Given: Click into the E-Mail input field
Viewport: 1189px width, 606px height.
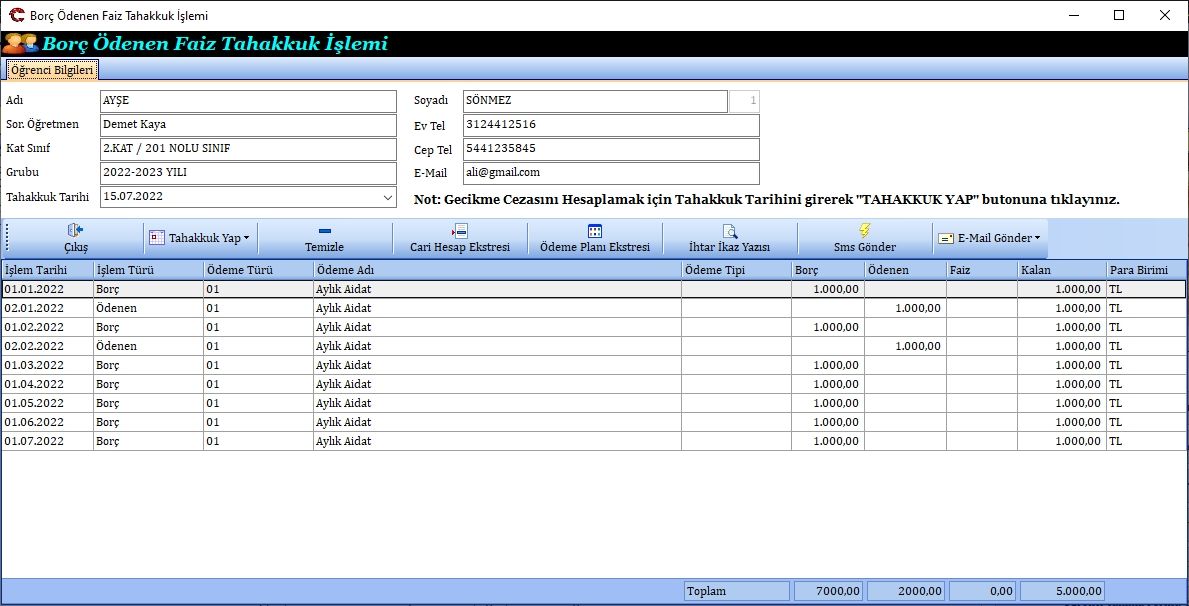Looking at the screenshot, I should coord(610,174).
